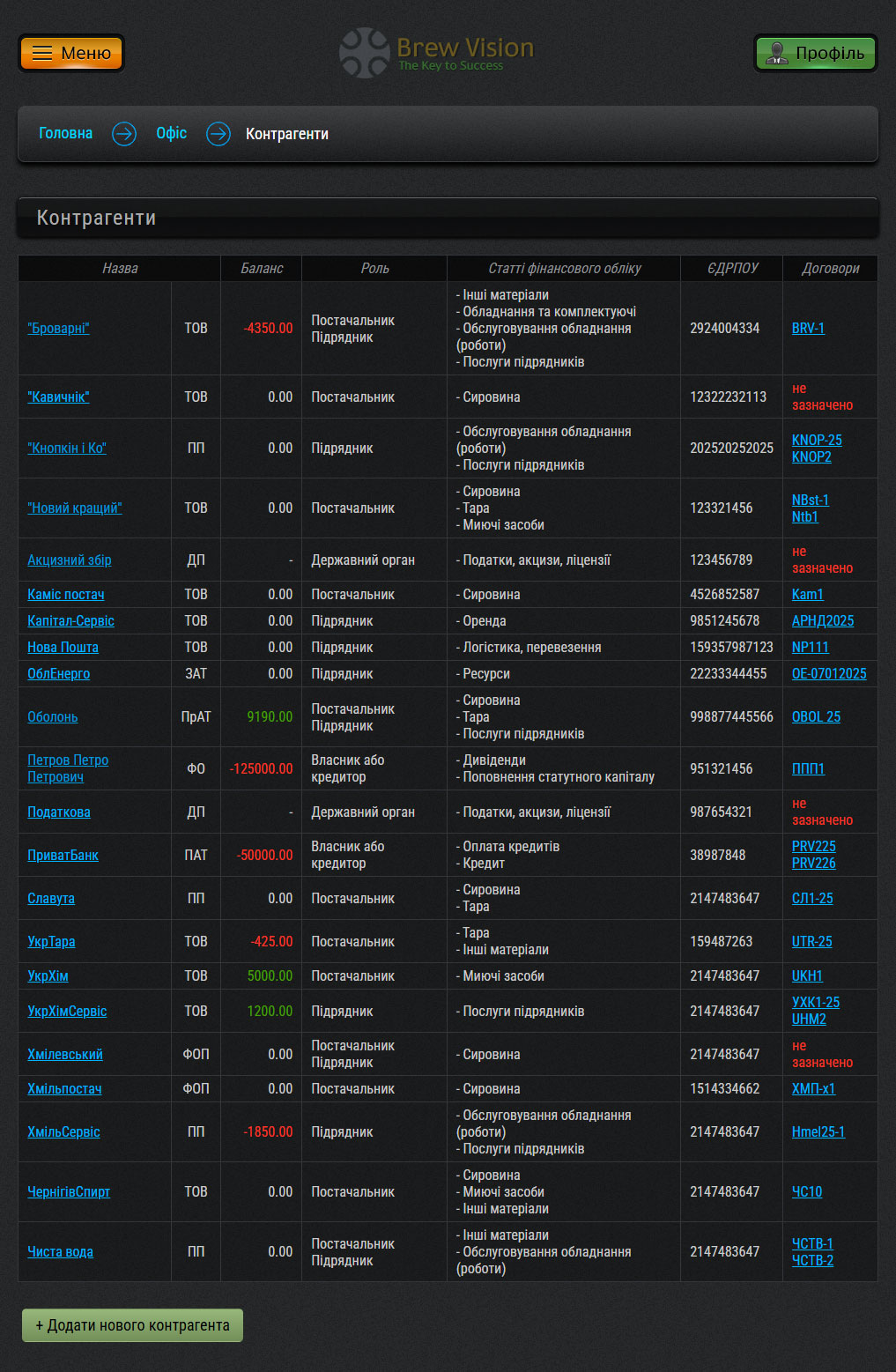The height and width of the screenshot is (1372, 896).
Task: Open the "Броварні" counterparty
Action: pyautogui.click(x=58, y=328)
